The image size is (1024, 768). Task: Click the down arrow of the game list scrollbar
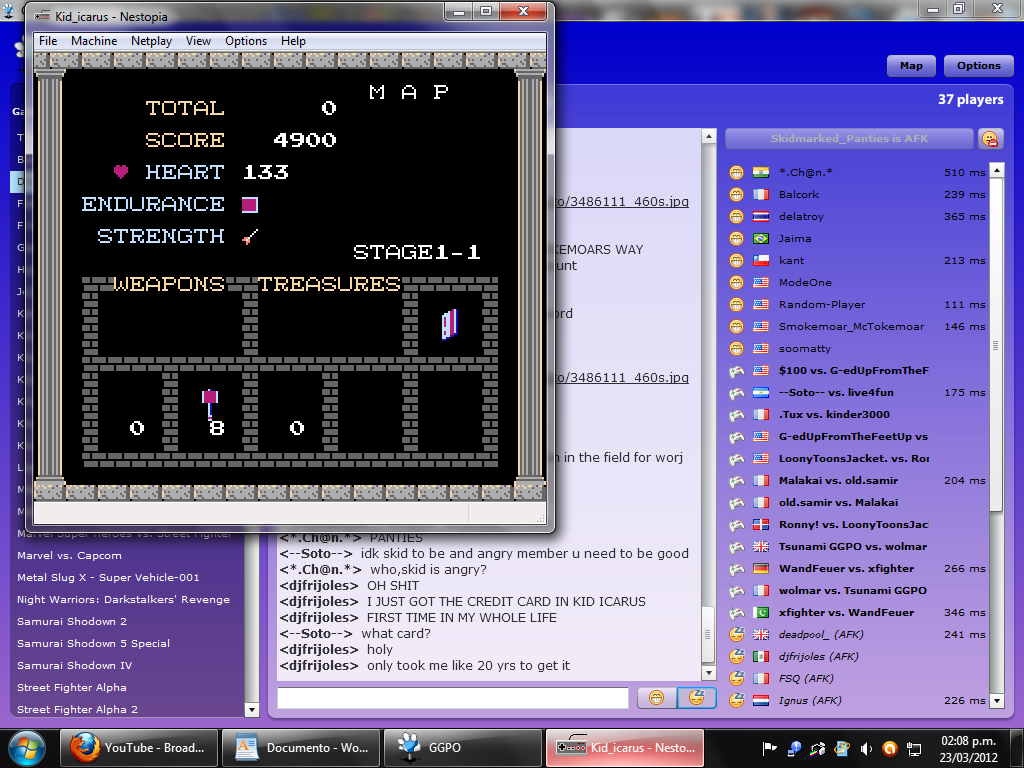click(251, 709)
